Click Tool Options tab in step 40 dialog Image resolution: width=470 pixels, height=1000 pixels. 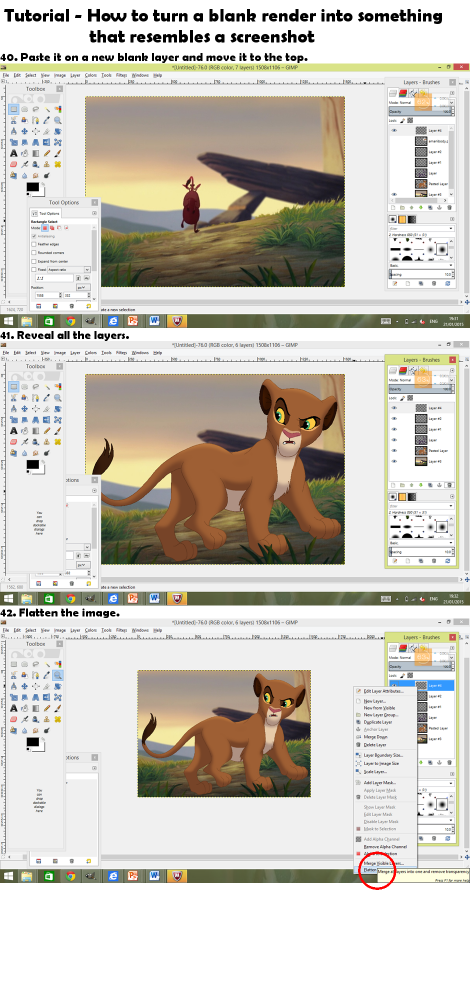[x=46, y=213]
